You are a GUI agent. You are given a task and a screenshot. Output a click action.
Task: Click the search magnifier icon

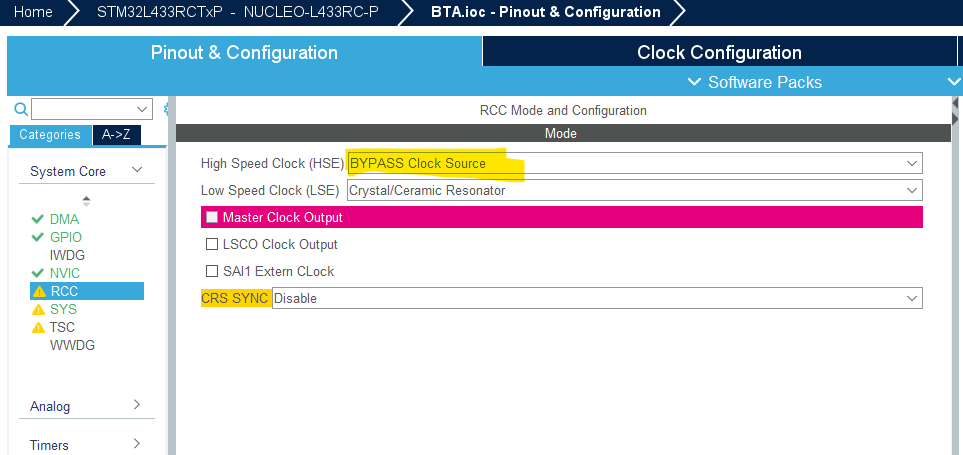pyautogui.click(x=20, y=109)
